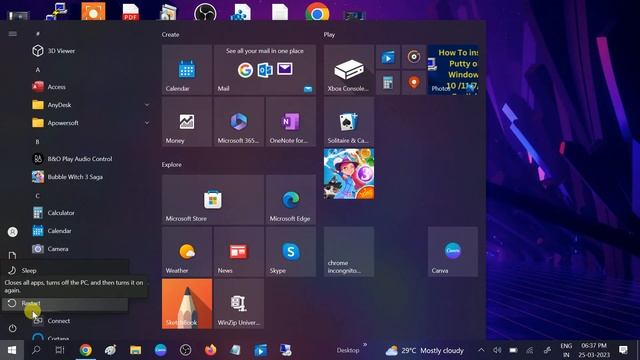The image size is (640, 360).
Task: Open the SketchBook tile
Action: 187,304
